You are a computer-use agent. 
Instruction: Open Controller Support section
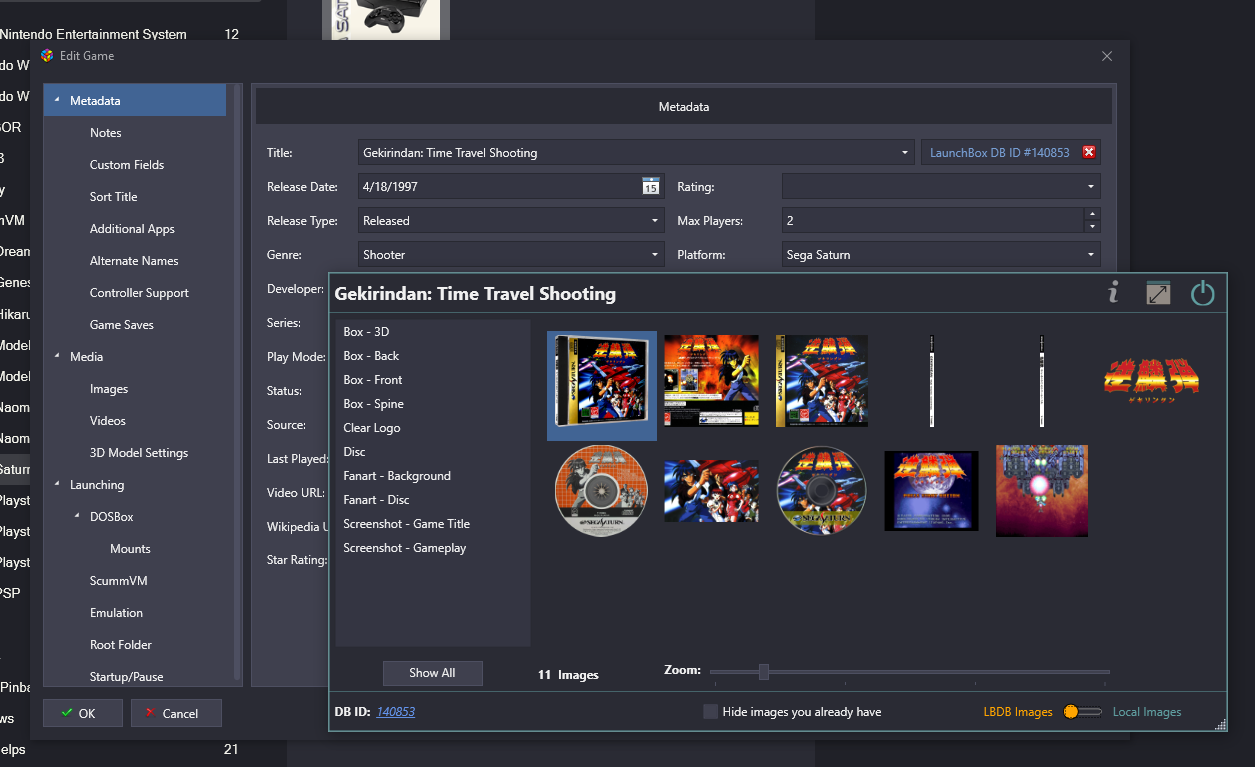click(139, 293)
